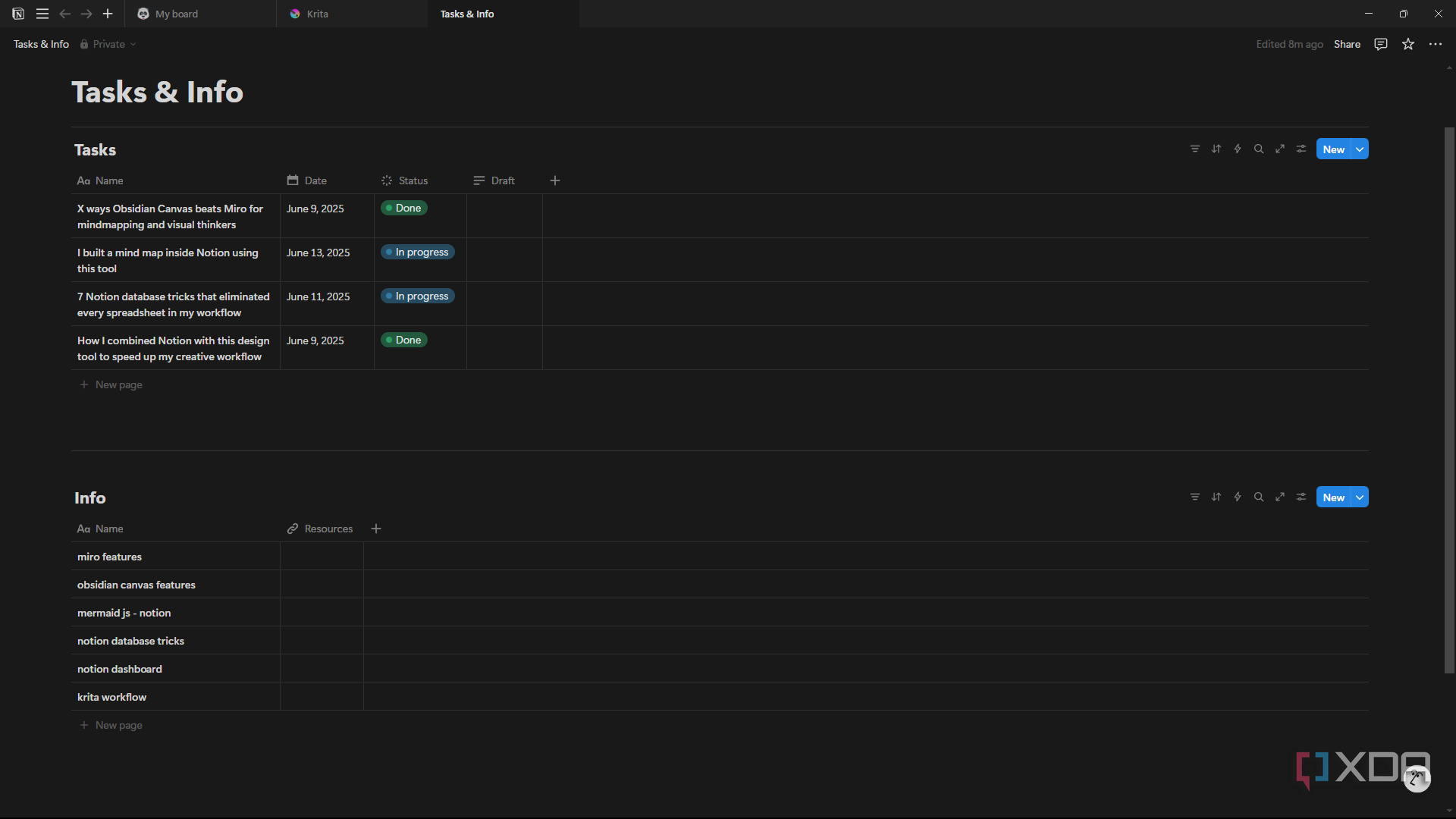This screenshot has width=1456, height=819.
Task: Edit the June 13, 2025 date cell
Action: click(327, 260)
